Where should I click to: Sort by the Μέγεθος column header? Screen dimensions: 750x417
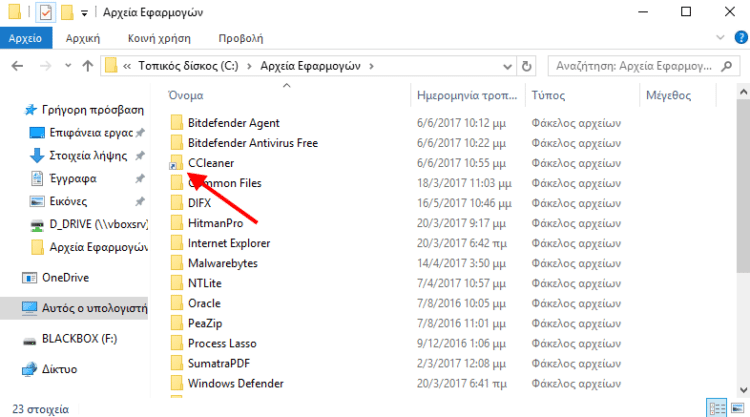(x=668, y=95)
